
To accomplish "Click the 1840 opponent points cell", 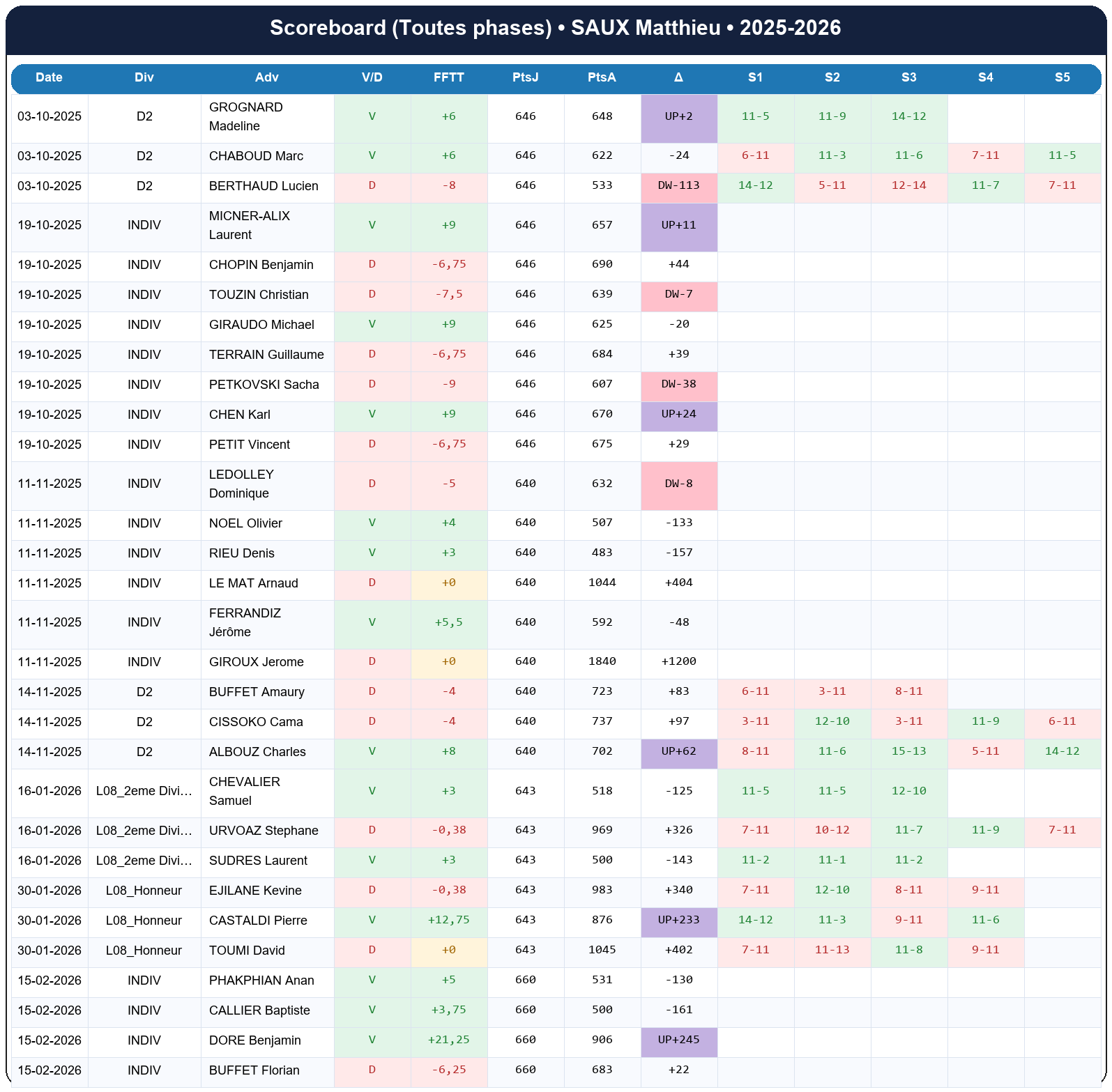I will coord(602,661).
